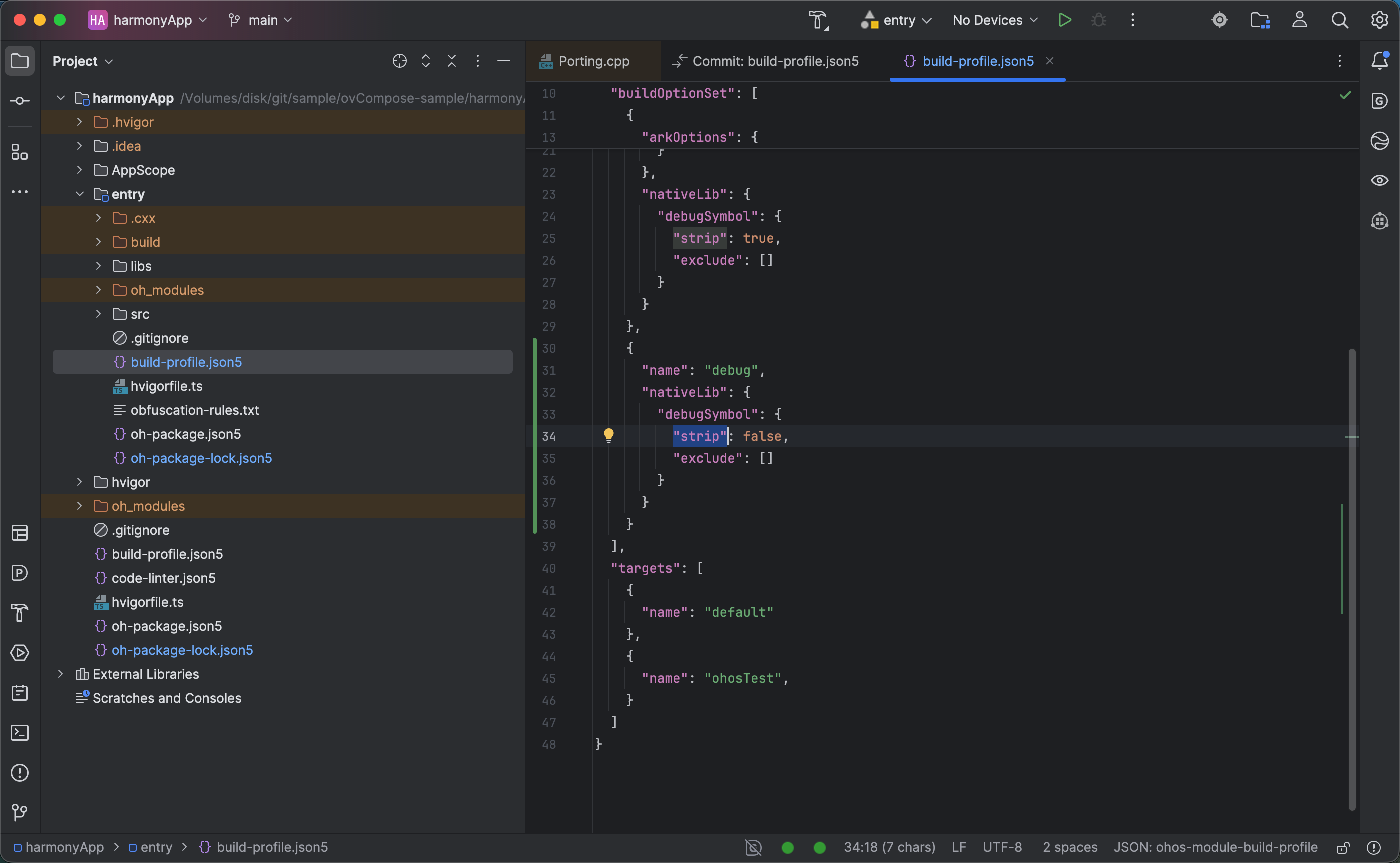Click the Debug bug icon
The width and height of the screenshot is (1400, 863).
(1098, 20)
